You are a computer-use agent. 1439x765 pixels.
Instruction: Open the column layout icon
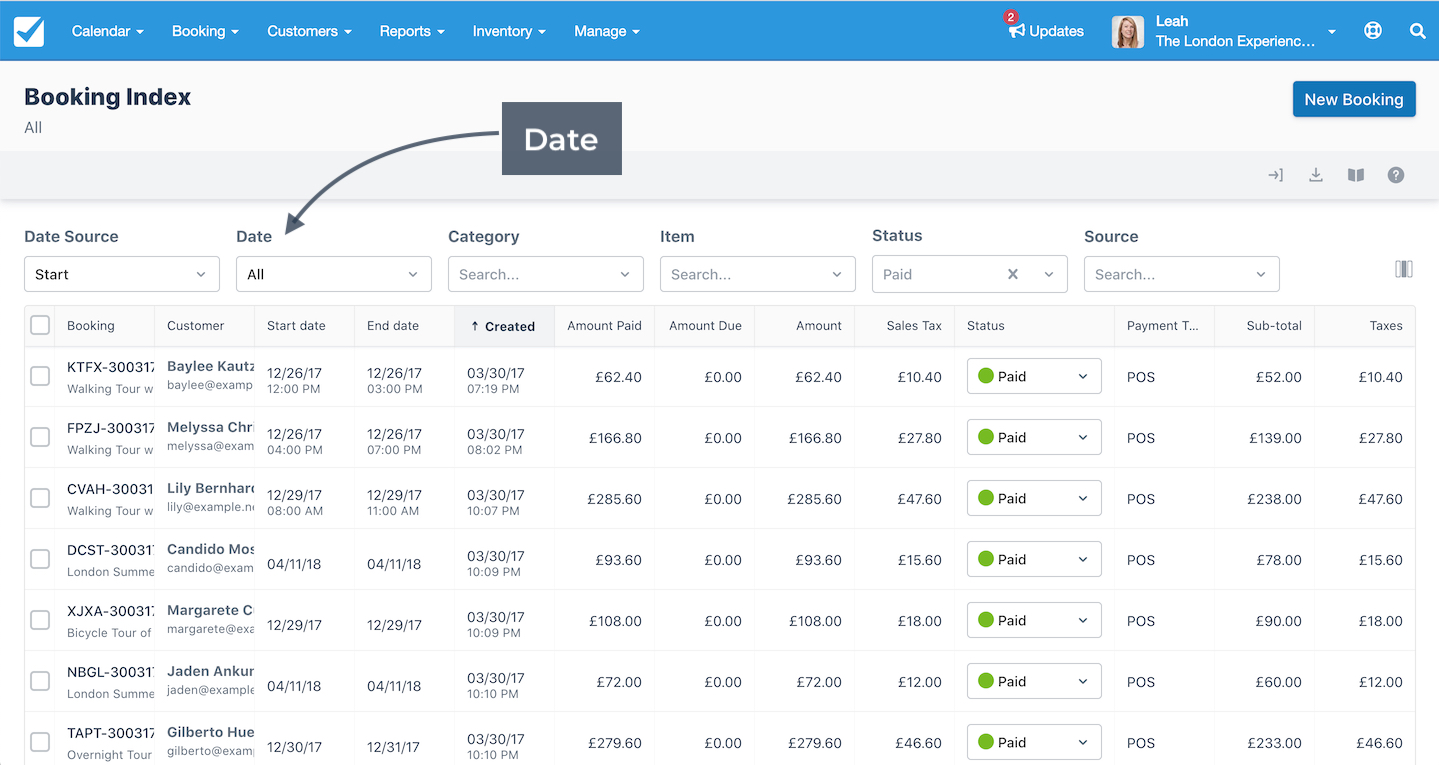tap(1404, 269)
